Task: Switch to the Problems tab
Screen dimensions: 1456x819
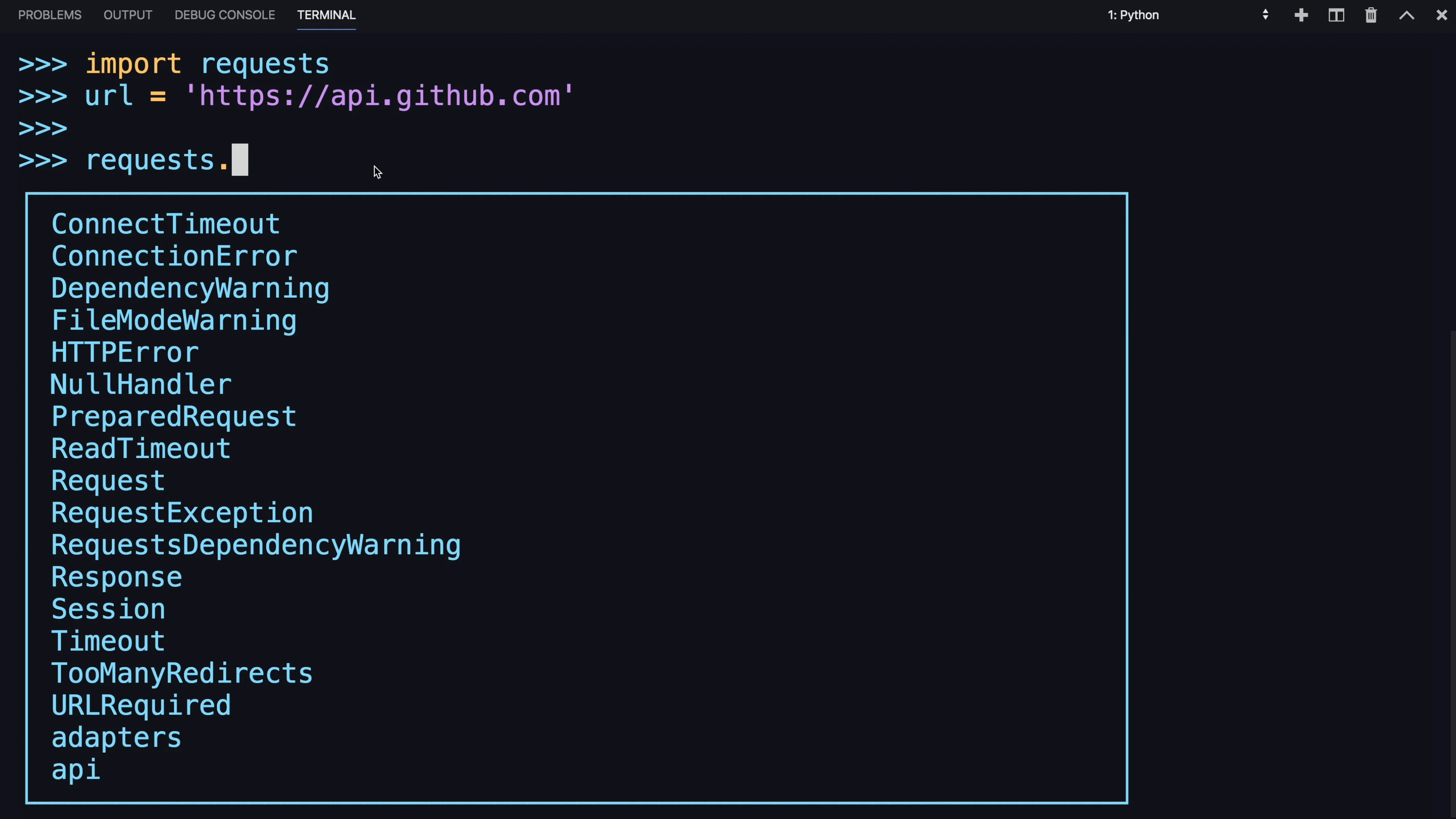Action: pos(50,15)
